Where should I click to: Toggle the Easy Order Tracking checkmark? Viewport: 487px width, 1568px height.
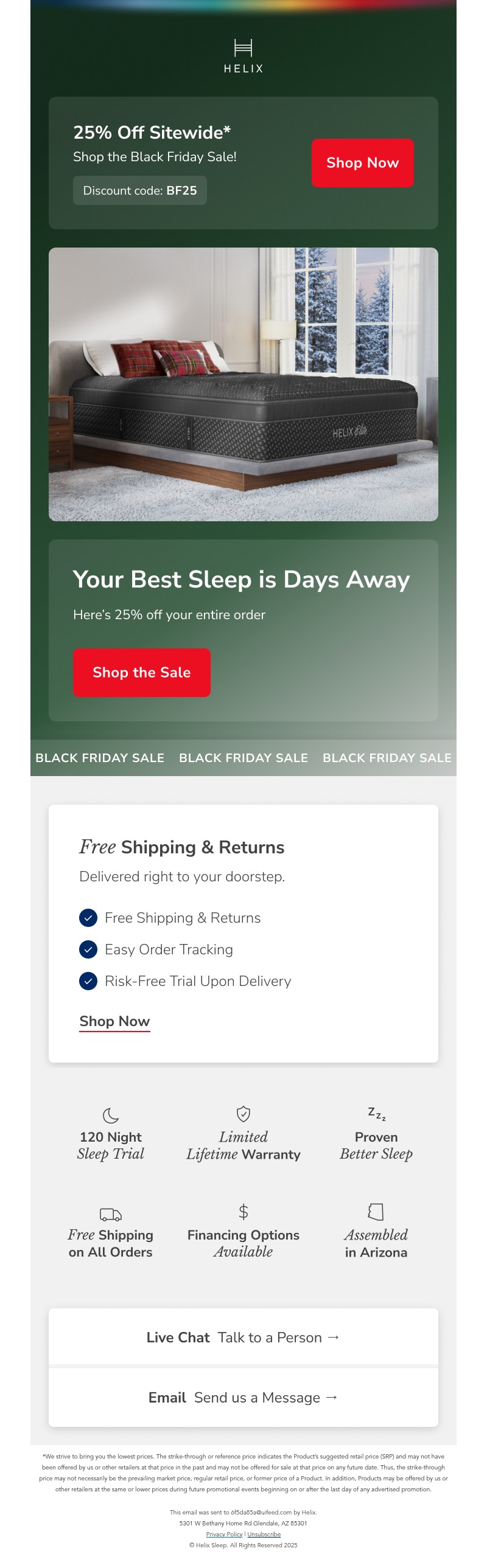(x=88, y=949)
